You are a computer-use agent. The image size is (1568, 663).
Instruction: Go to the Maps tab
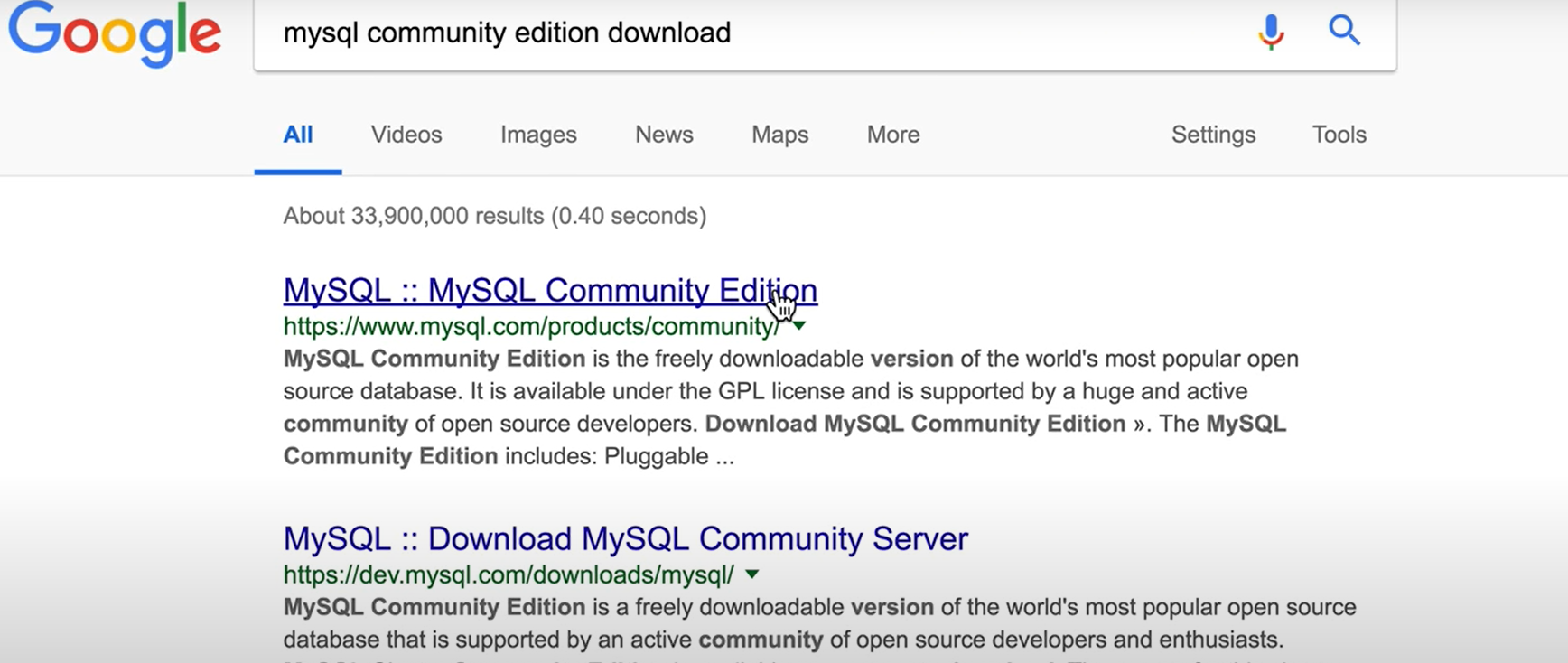(x=779, y=135)
